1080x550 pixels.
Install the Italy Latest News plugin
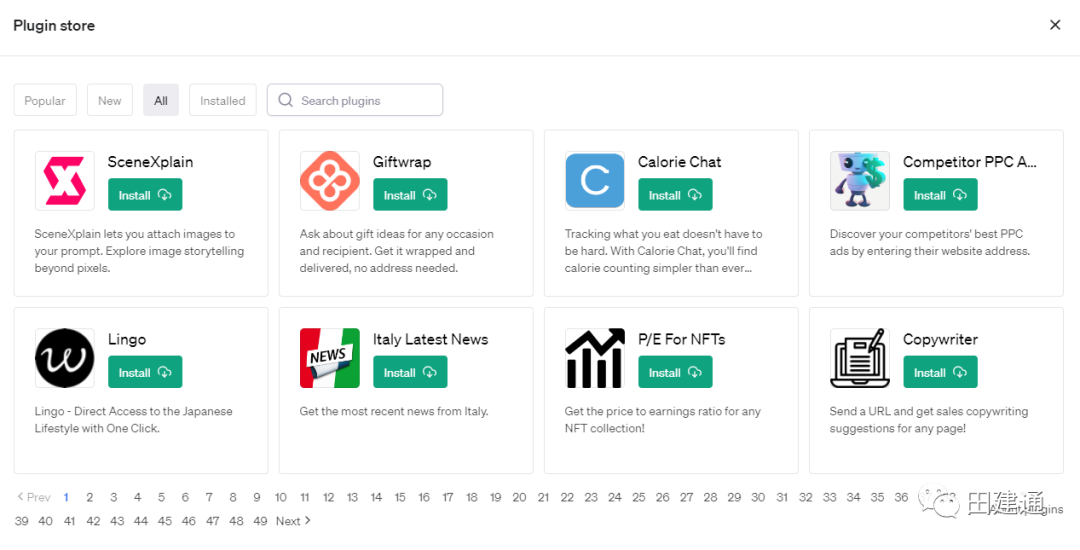410,372
